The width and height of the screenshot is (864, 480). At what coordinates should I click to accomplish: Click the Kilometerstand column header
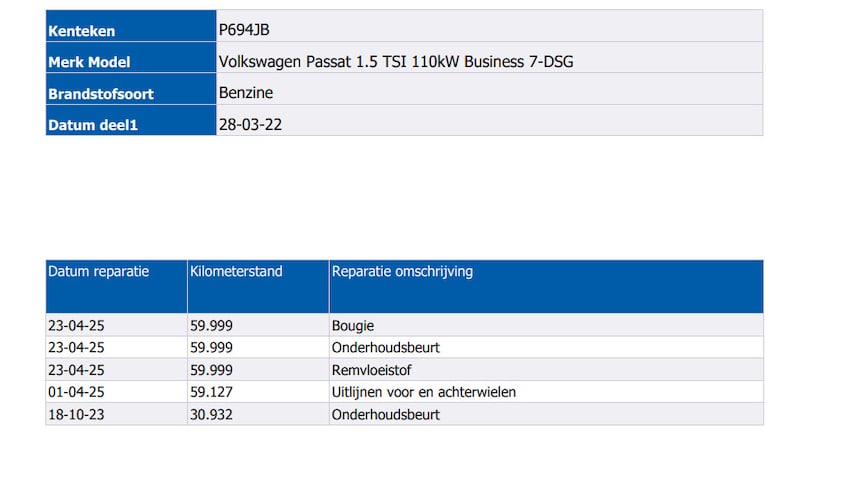tap(236, 272)
